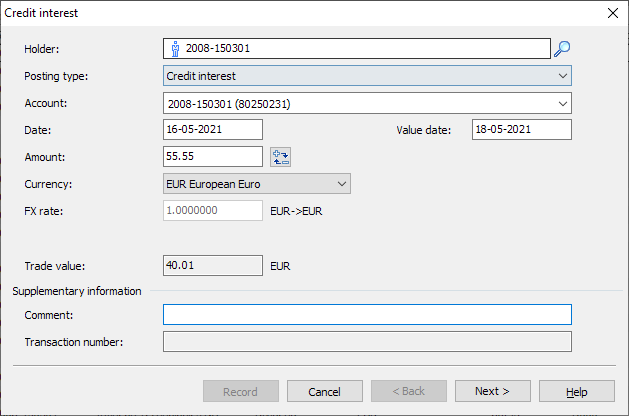
Task: Proceed using the Next > button
Action: [492, 391]
